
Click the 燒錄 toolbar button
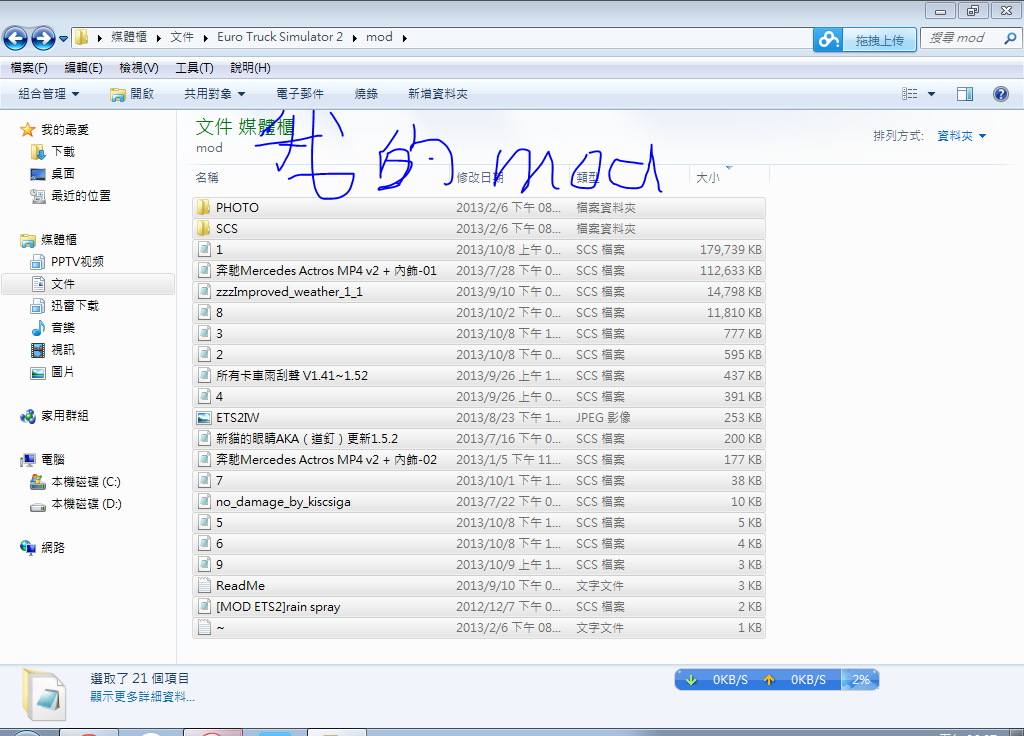tap(366, 94)
